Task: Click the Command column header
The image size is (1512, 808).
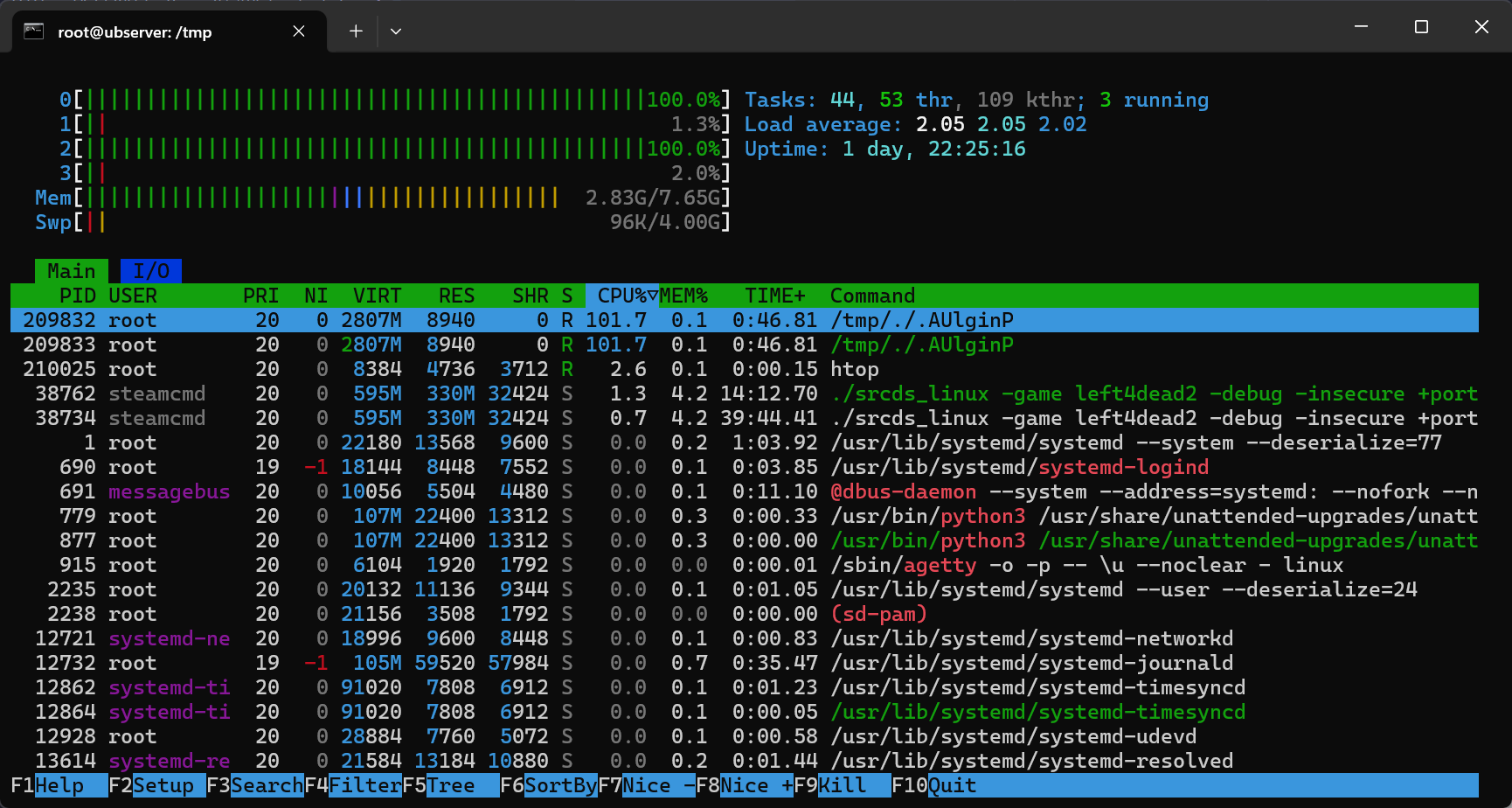Action: [x=873, y=296]
